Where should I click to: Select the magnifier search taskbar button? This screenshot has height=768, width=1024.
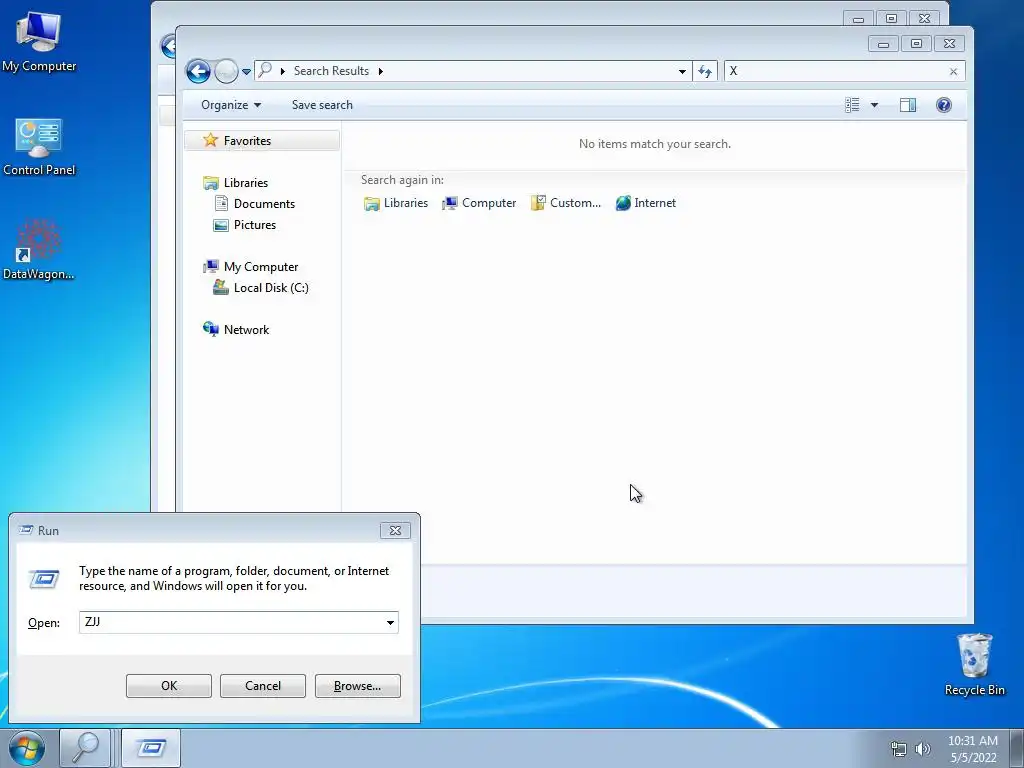coord(86,748)
